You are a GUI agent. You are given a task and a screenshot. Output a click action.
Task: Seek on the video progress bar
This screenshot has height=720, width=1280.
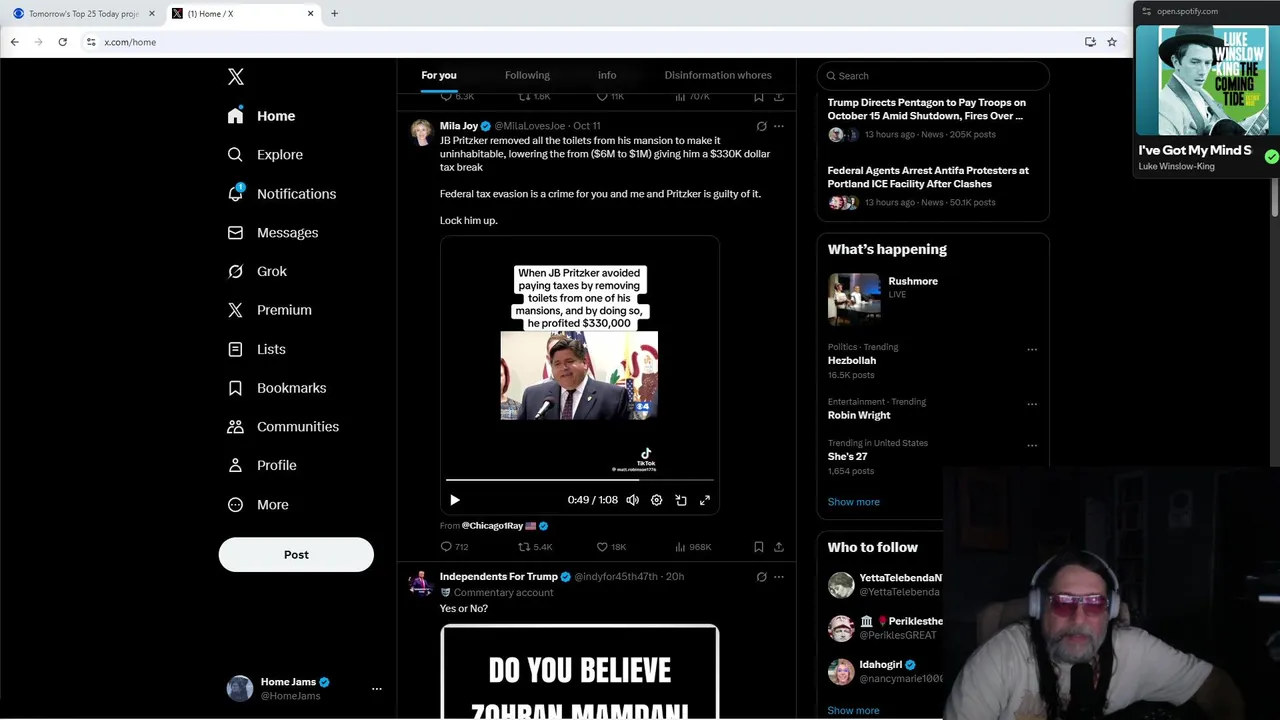(580, 480)
